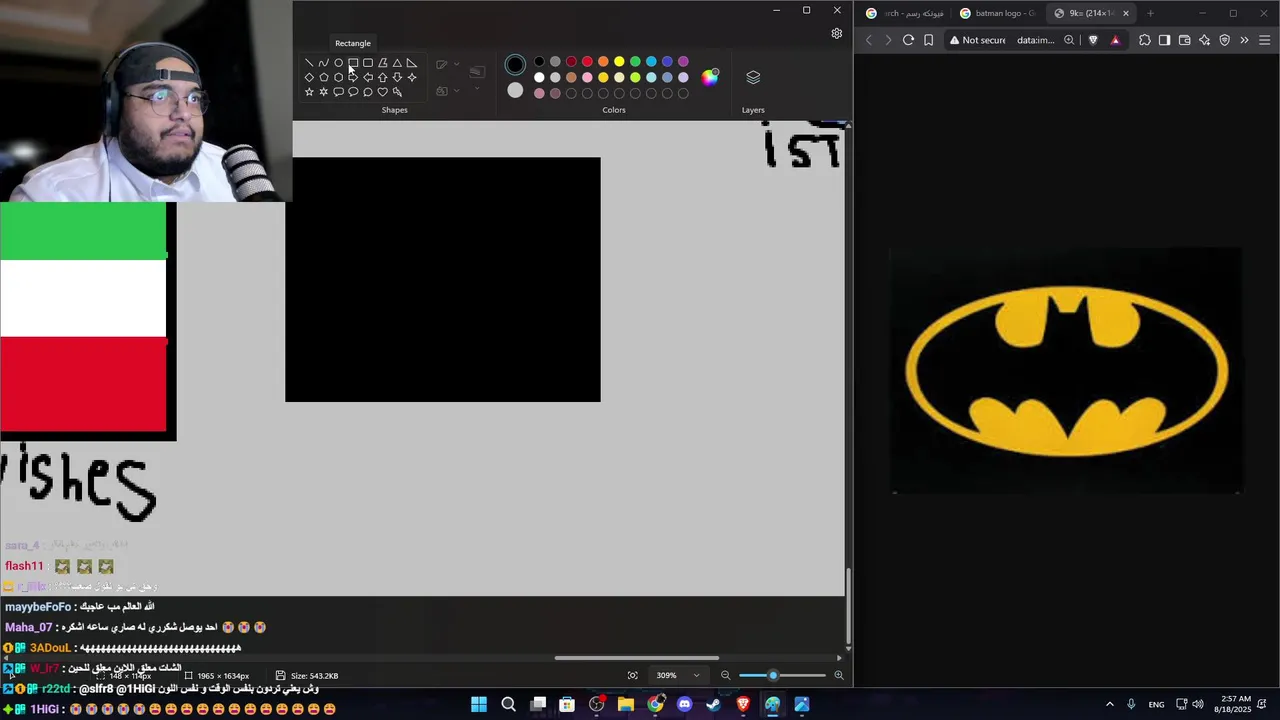The image size is (1280, 720).
Task: Expand the shape outline dropdown
Action: 456,64
